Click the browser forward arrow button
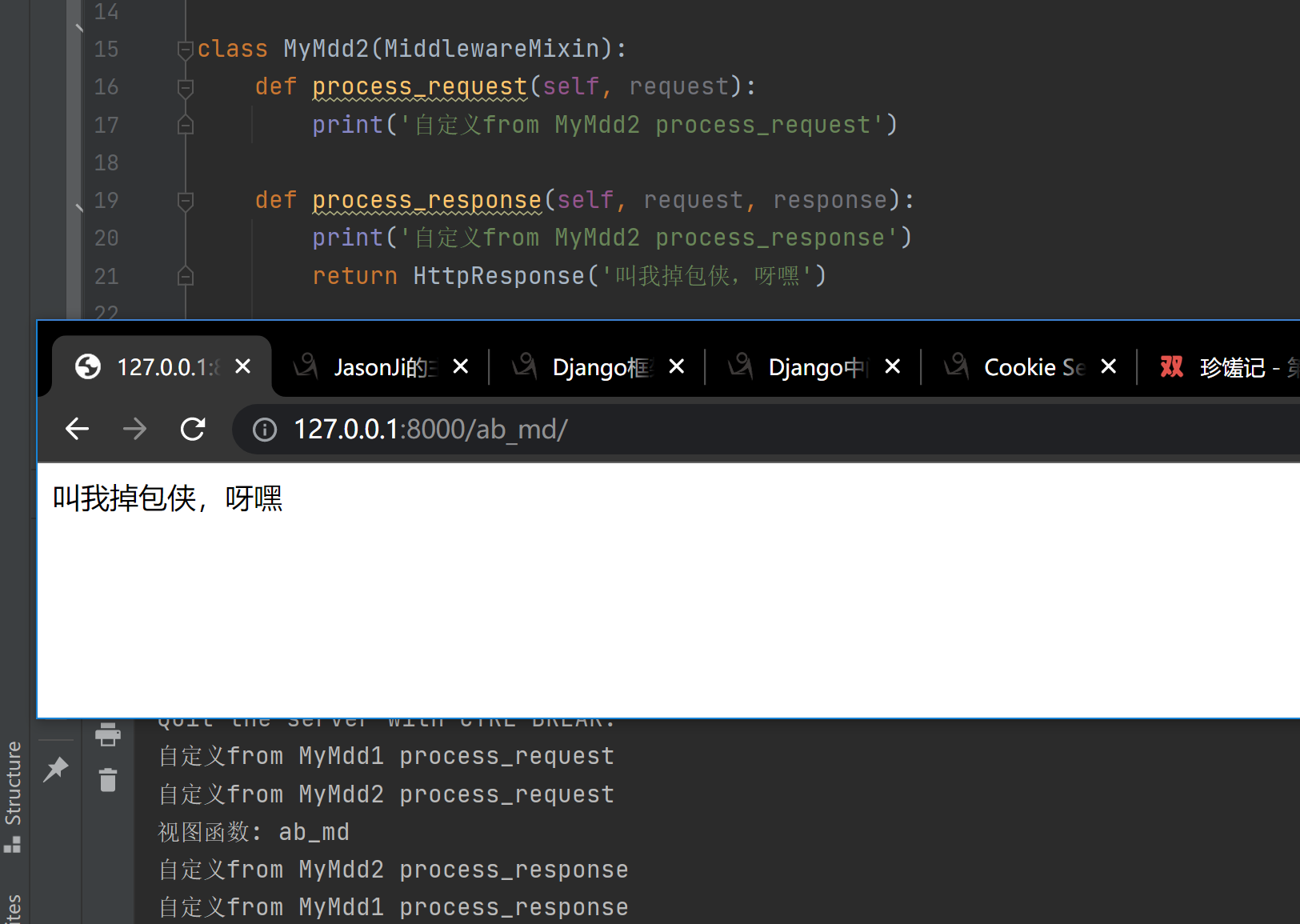Viewport: 1300px width, 924px height. (x=134, y=430)
